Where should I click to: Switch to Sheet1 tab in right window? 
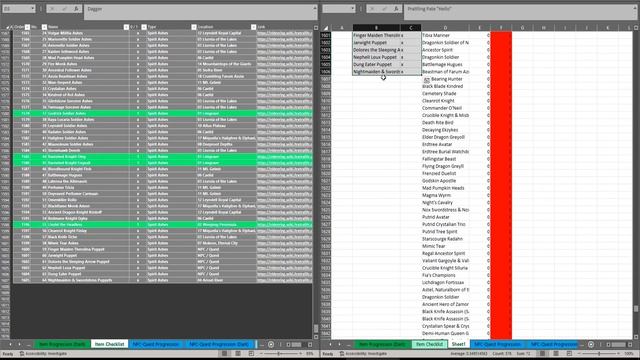pyautogui.click(x=458, y=344)
